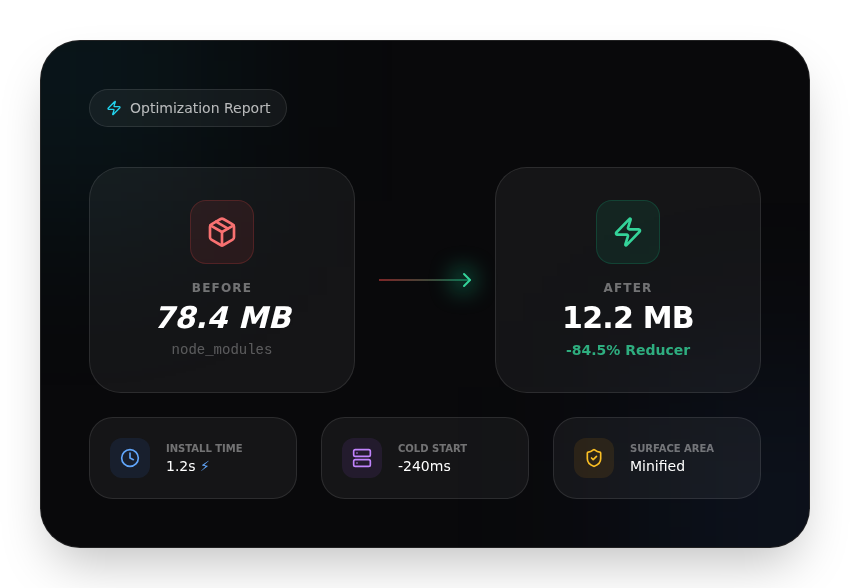Click the 12.2 MB value
The height and width of the screenshot is (588, 850).
(628, 318)
